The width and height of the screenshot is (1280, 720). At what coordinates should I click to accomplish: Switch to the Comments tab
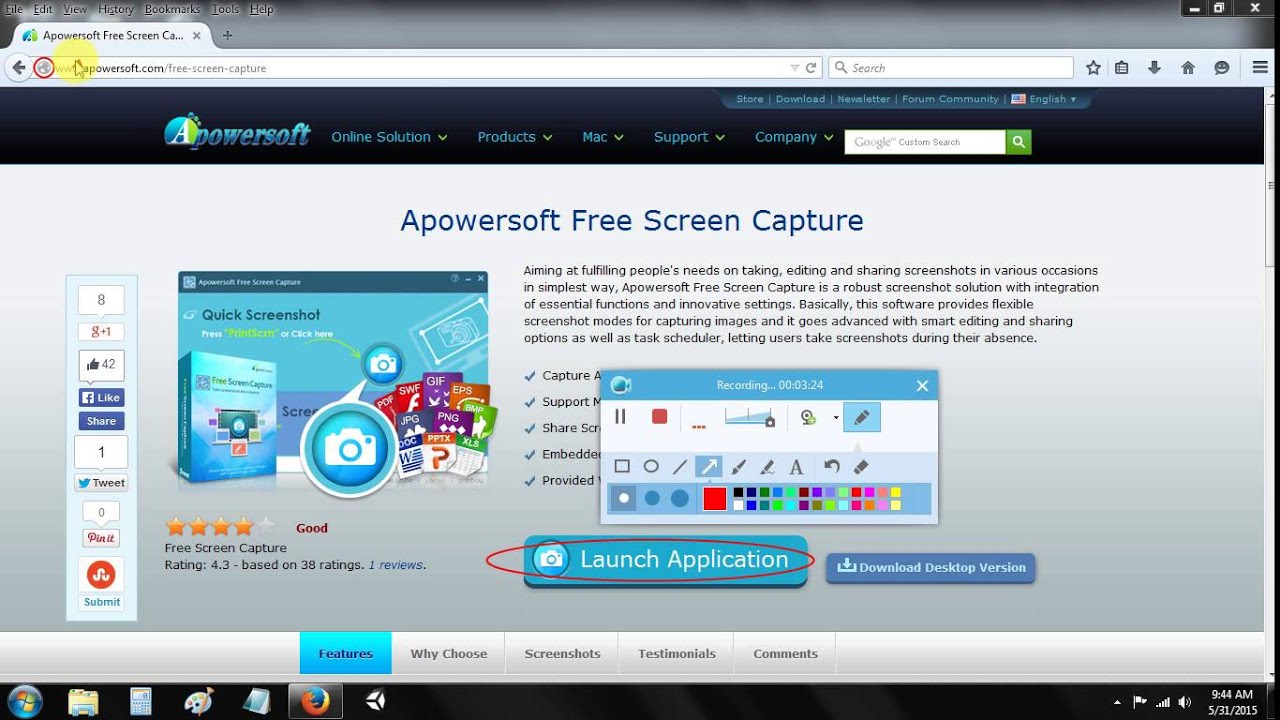785,653
